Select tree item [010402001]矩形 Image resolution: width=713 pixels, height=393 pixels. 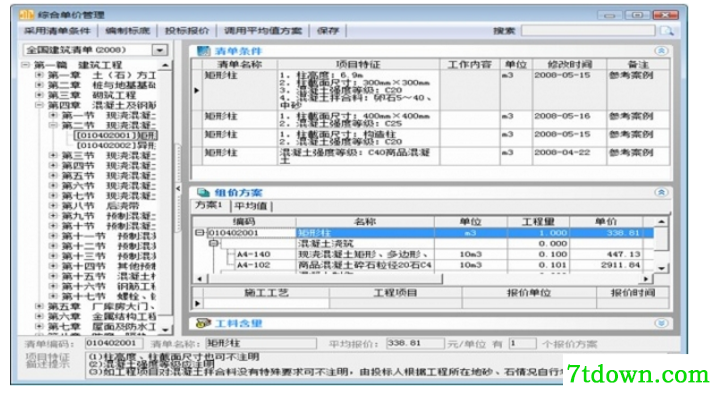115,135
